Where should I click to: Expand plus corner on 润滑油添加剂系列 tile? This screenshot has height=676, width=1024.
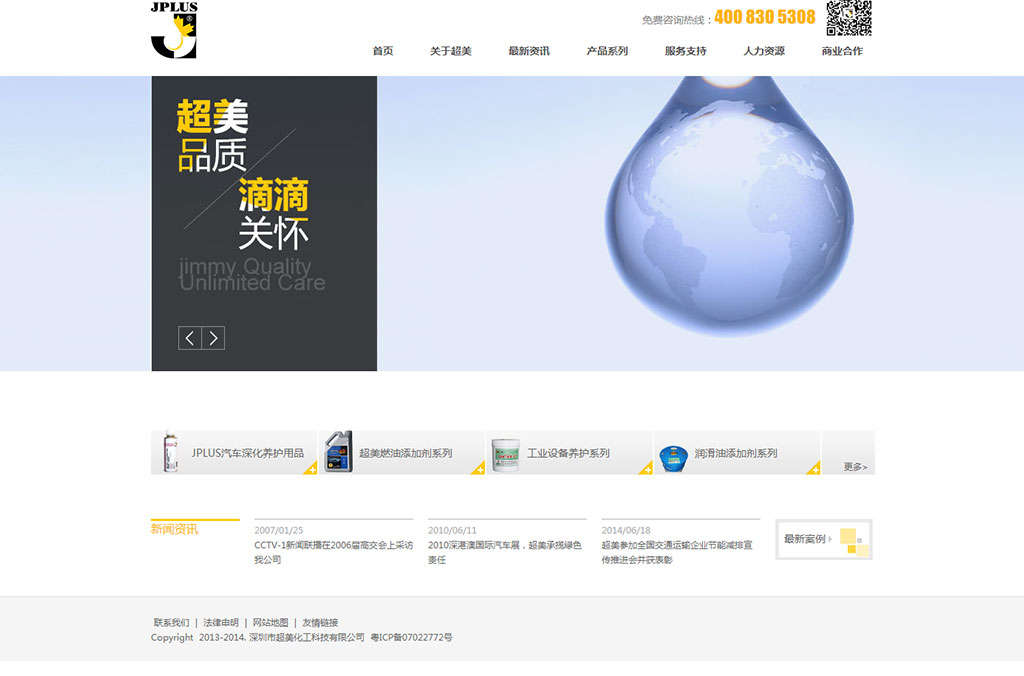point(813,468)
